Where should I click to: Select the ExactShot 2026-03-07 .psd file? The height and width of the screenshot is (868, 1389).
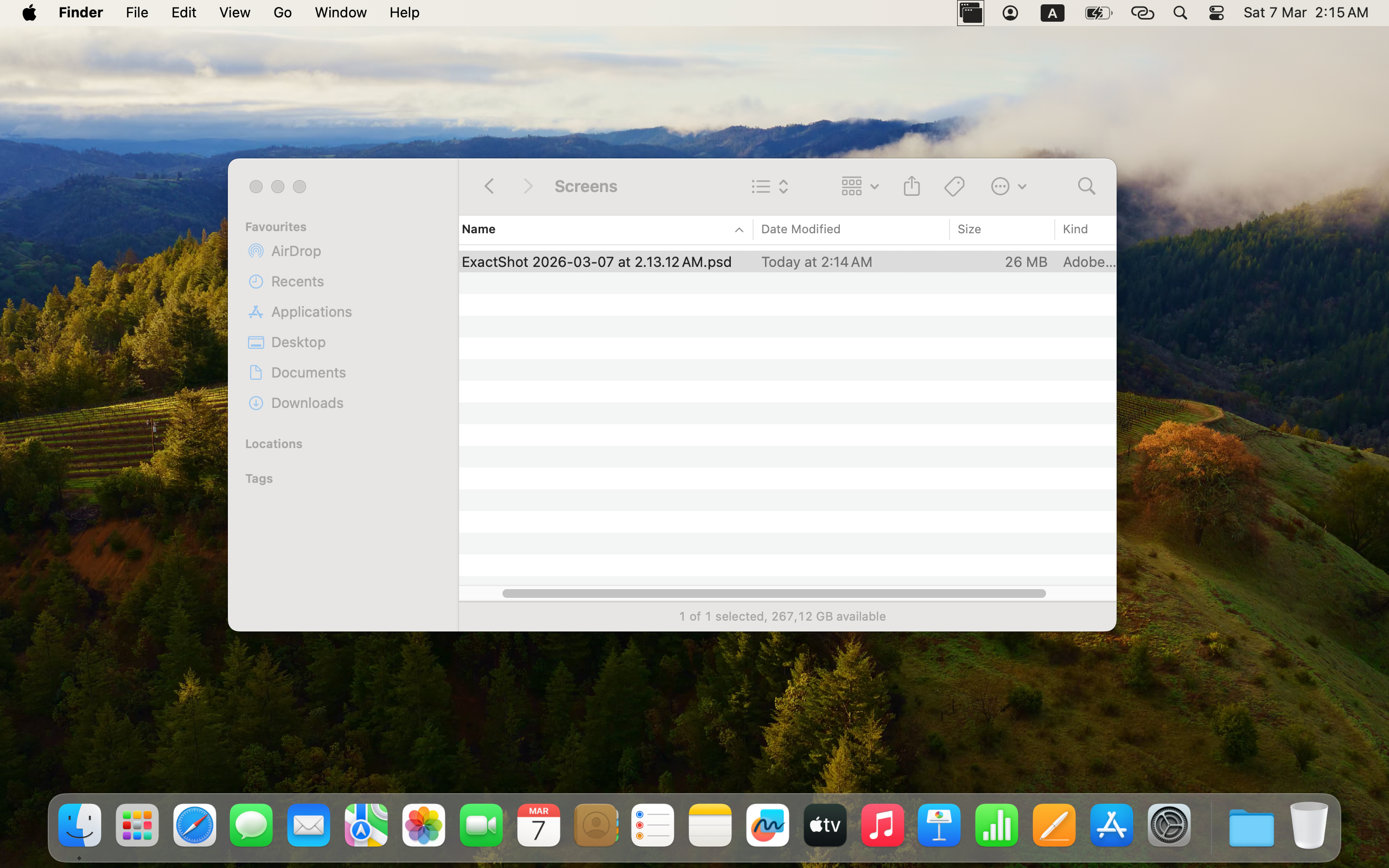(596, 262)
